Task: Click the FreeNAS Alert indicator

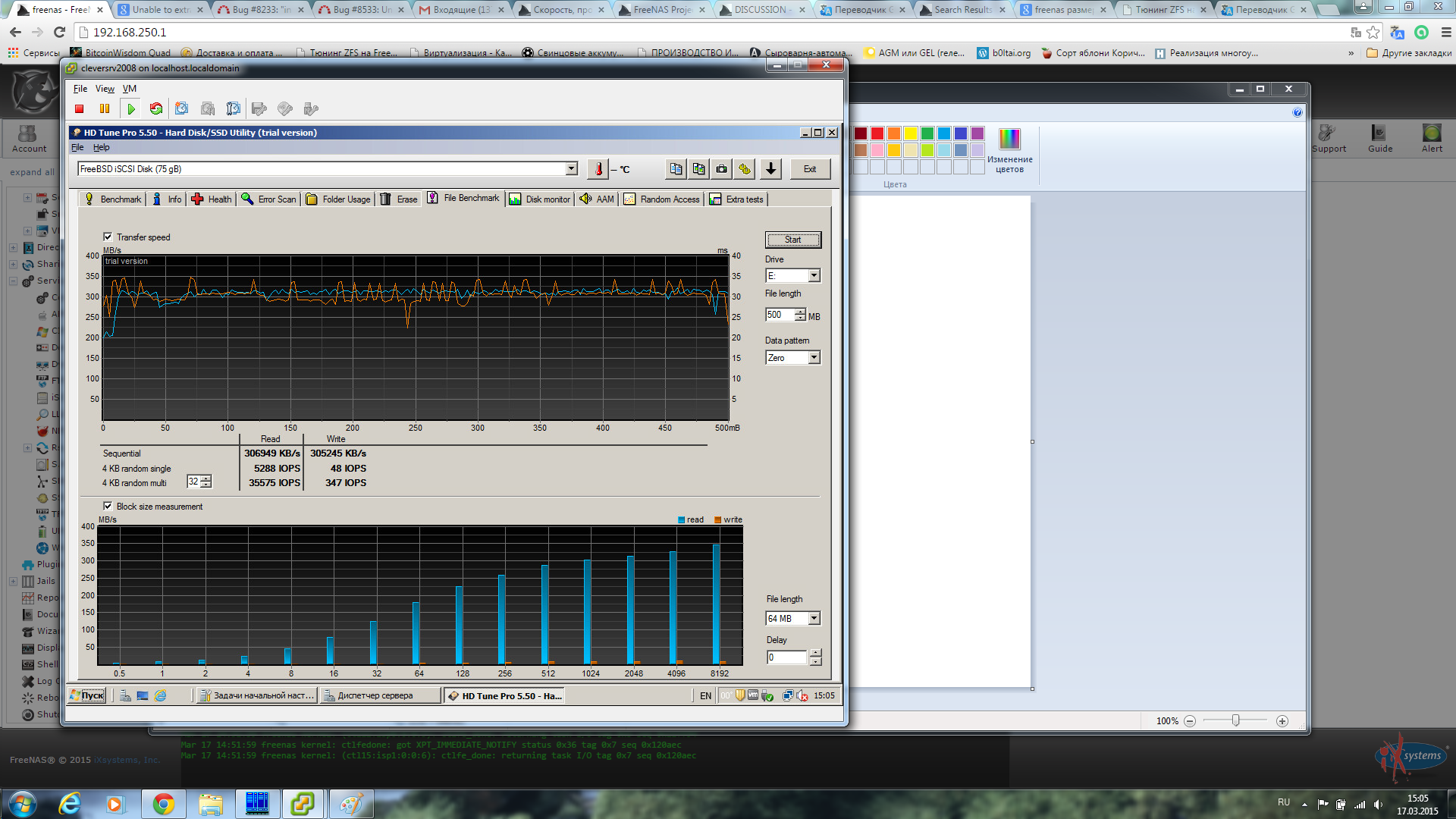Action: click(1432, 138)
